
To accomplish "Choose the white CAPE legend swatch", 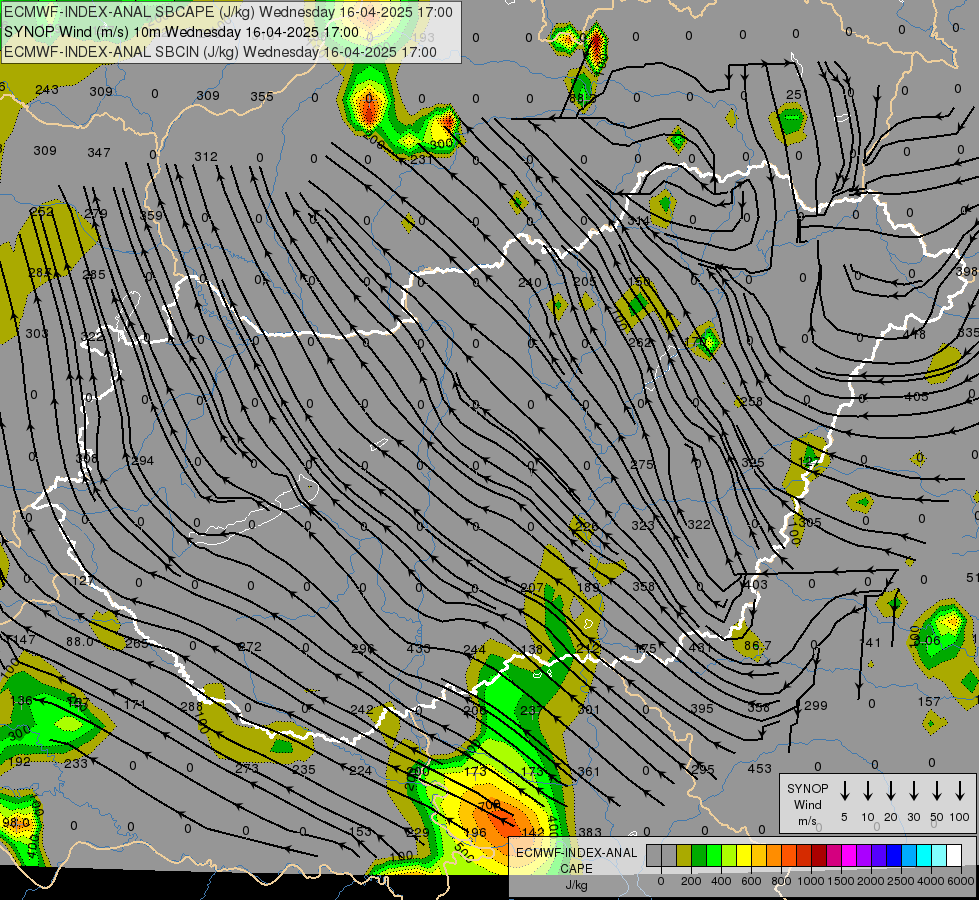I will click(x=953, y=855).
